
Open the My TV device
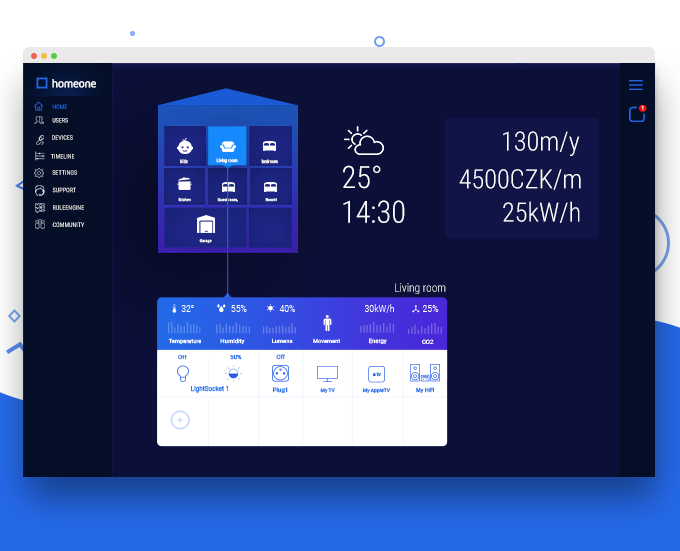(327, 378)
